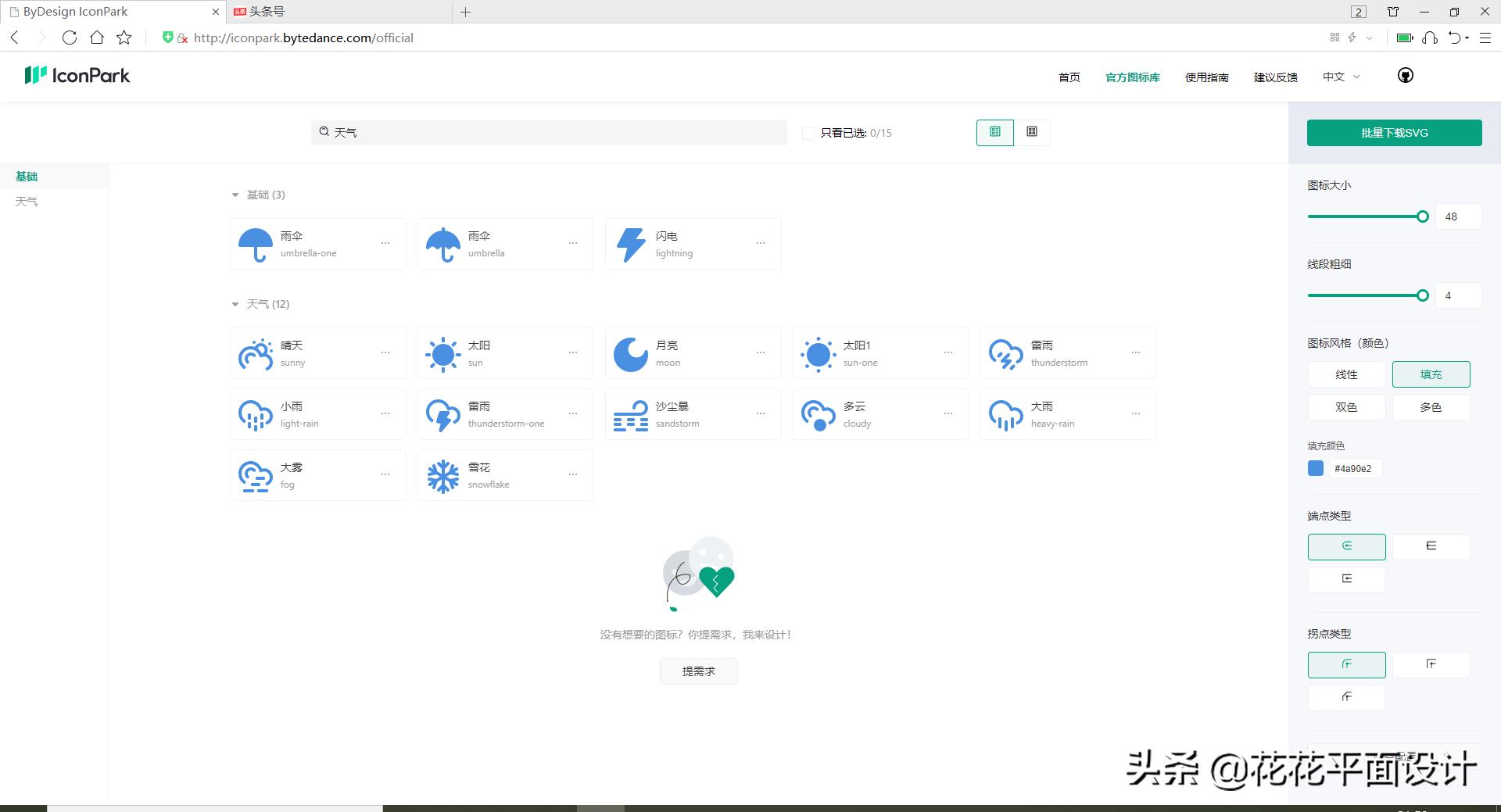Click the browser address bar URL
The image size is (1501, 812).
click(x=303, y=38)
